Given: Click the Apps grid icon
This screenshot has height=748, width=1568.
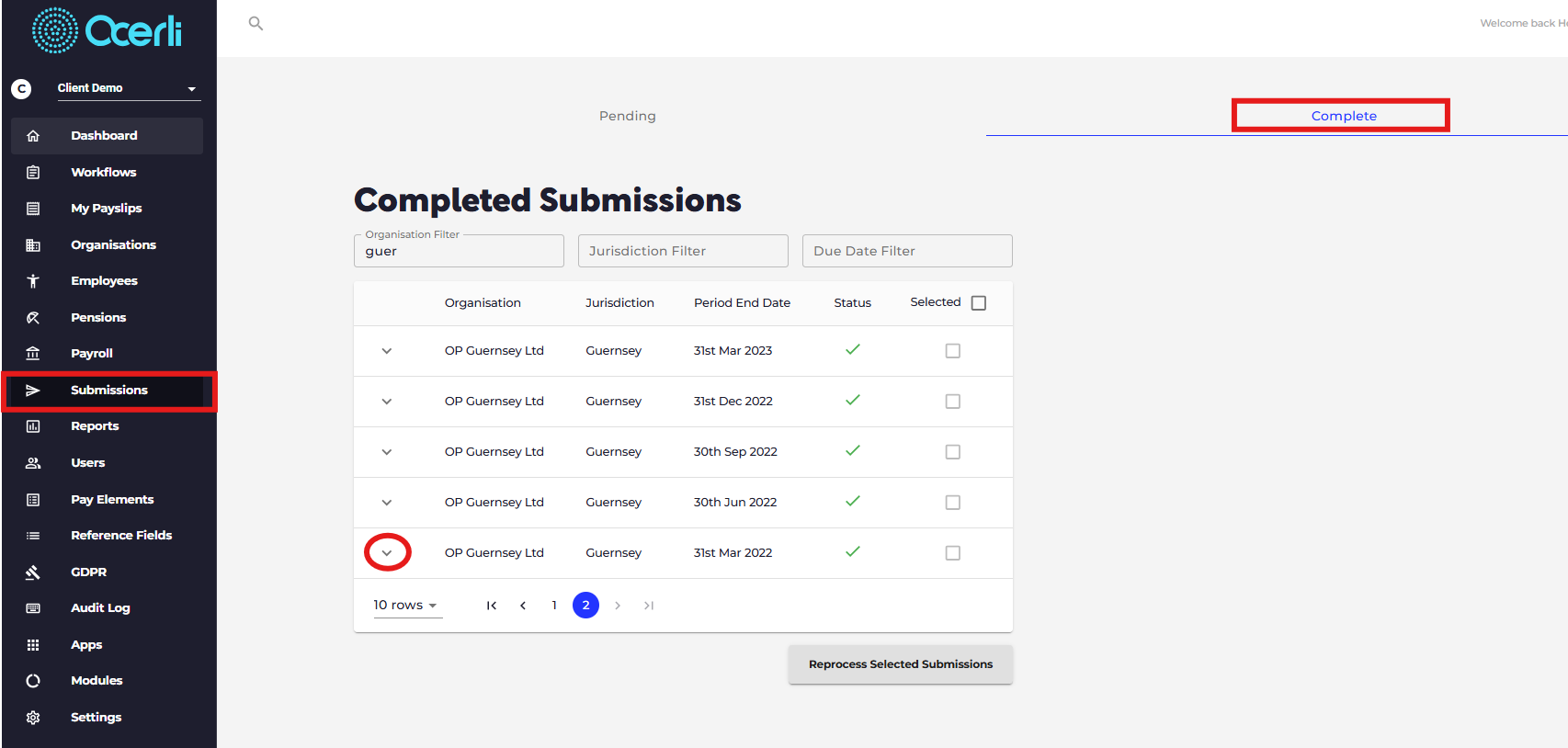Looking at the screenshot, I should pos(33,645).
